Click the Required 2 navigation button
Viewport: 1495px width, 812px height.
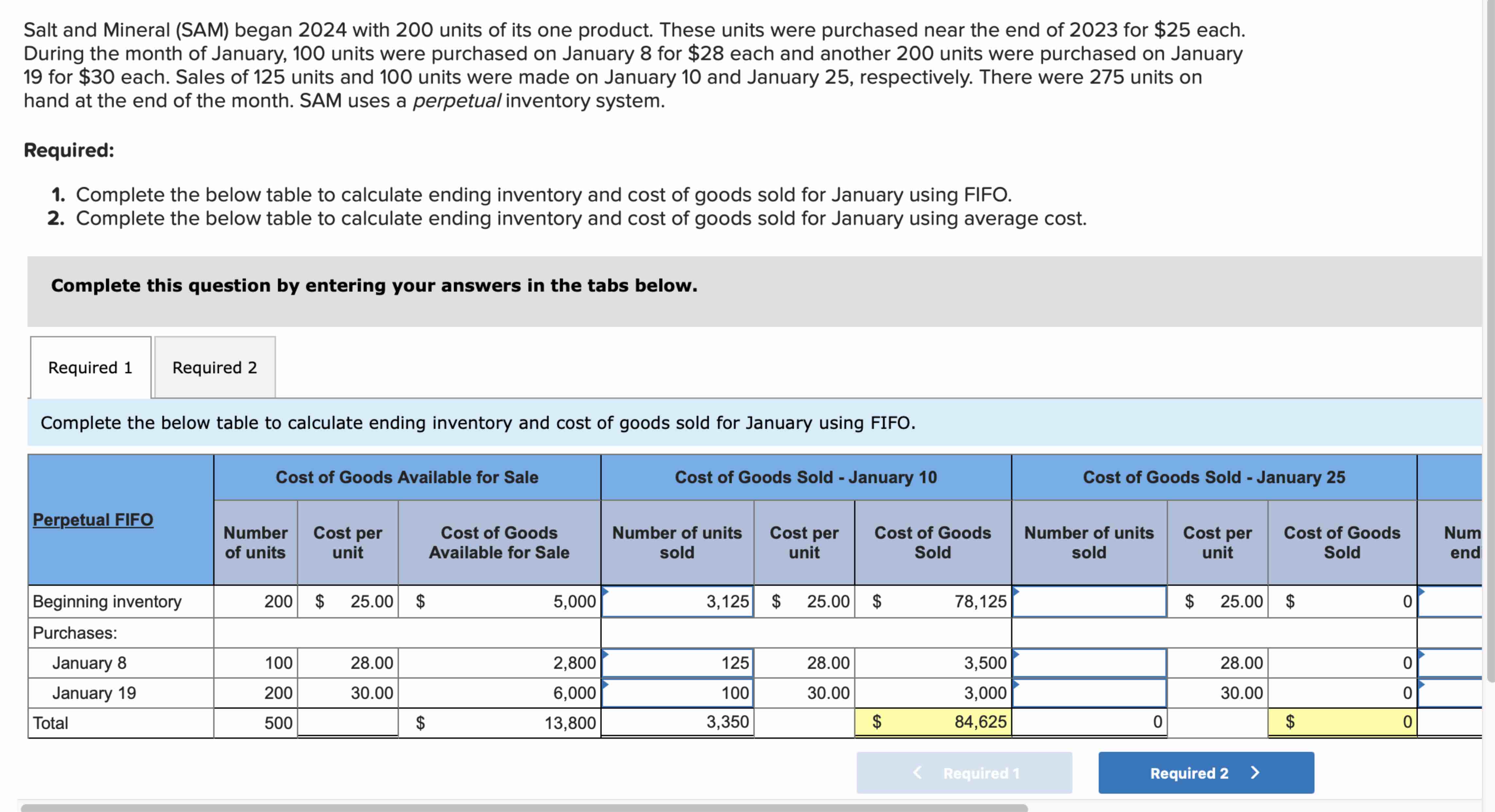[x=1206, y=772]
